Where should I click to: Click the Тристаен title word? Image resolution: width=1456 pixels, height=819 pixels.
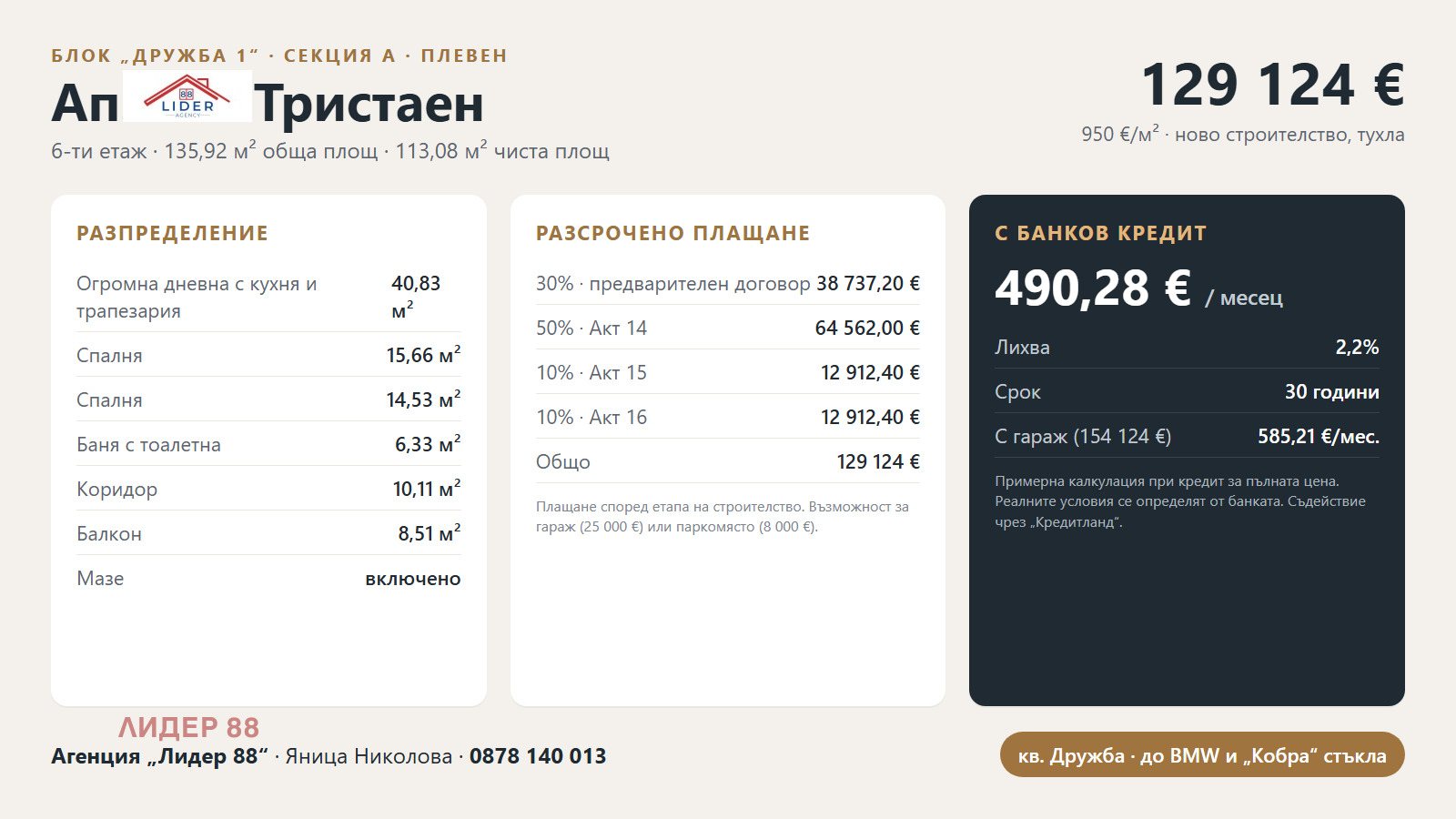coord(369,103)
